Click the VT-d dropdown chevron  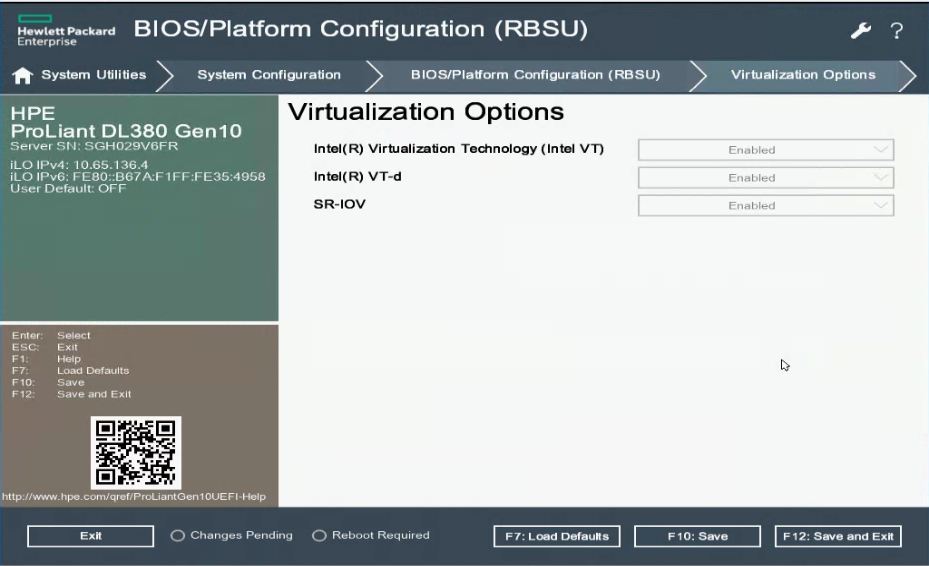[x=881, y=177]
